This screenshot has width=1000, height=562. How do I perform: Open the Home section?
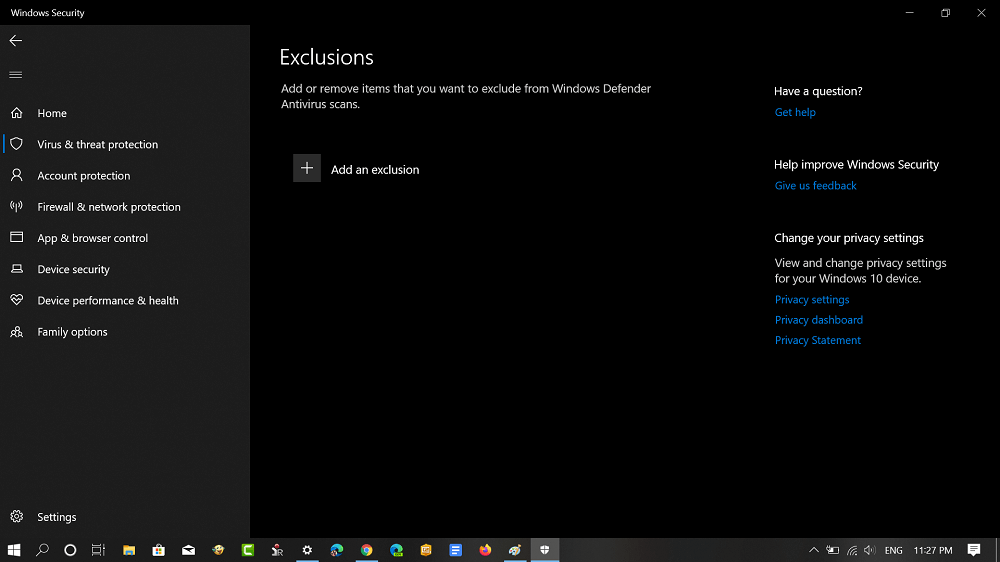click(x=52, y=114)
